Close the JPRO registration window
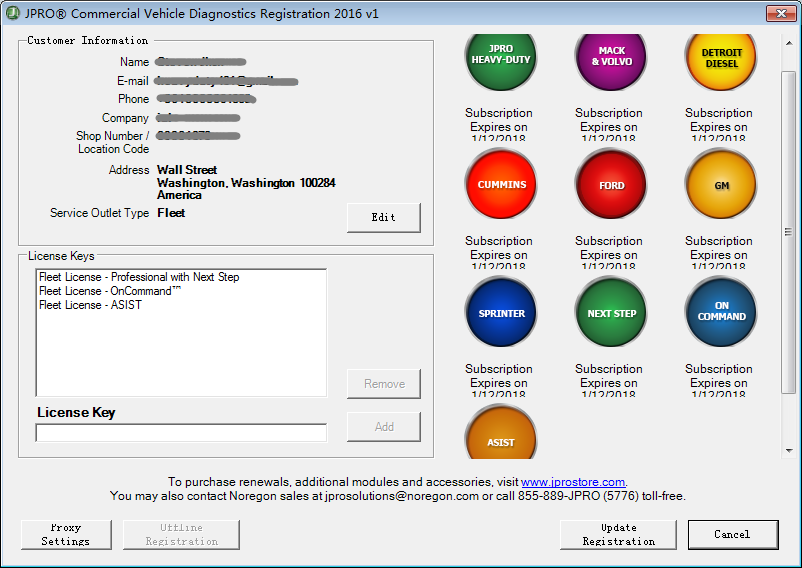 click(781, 13)
